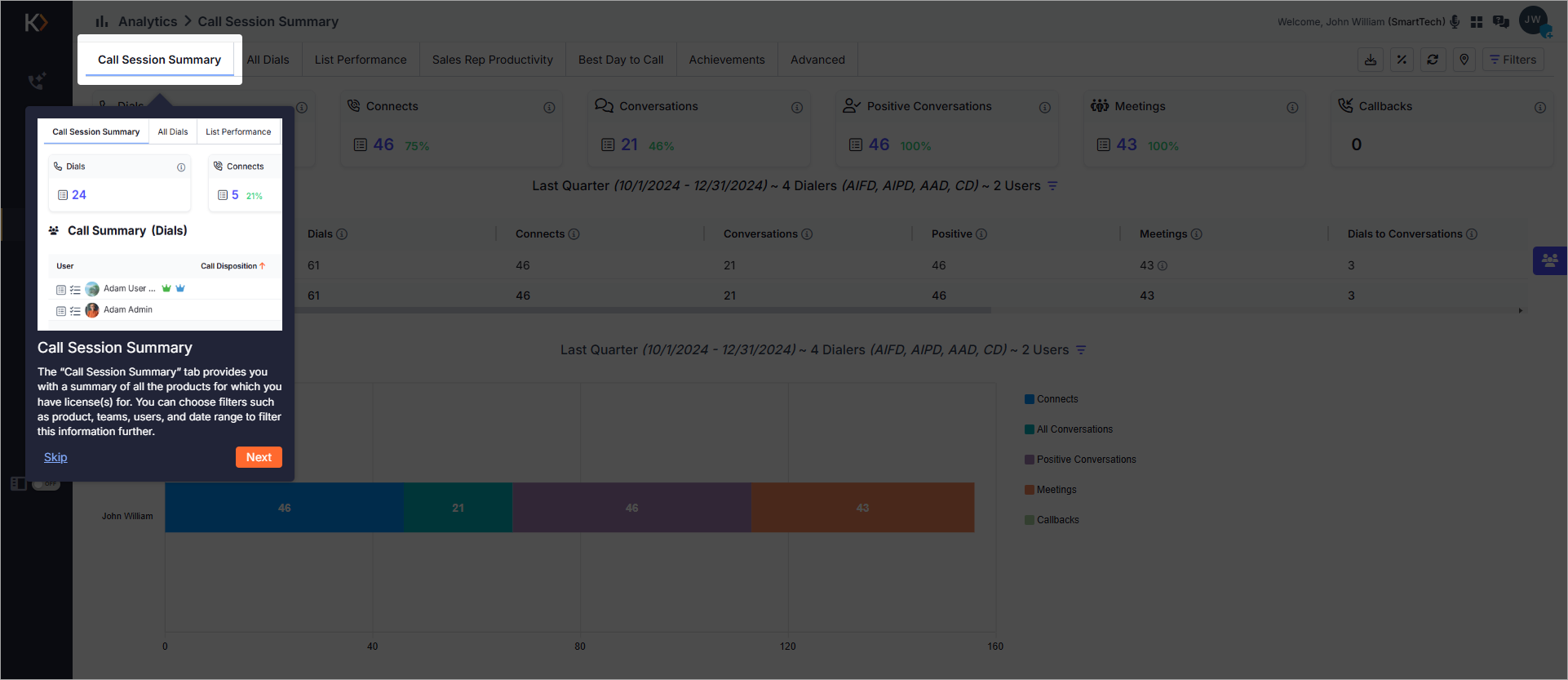Open the list icon beside Meetings 43
1568x680 pixels.
(x=1104, y=144)
